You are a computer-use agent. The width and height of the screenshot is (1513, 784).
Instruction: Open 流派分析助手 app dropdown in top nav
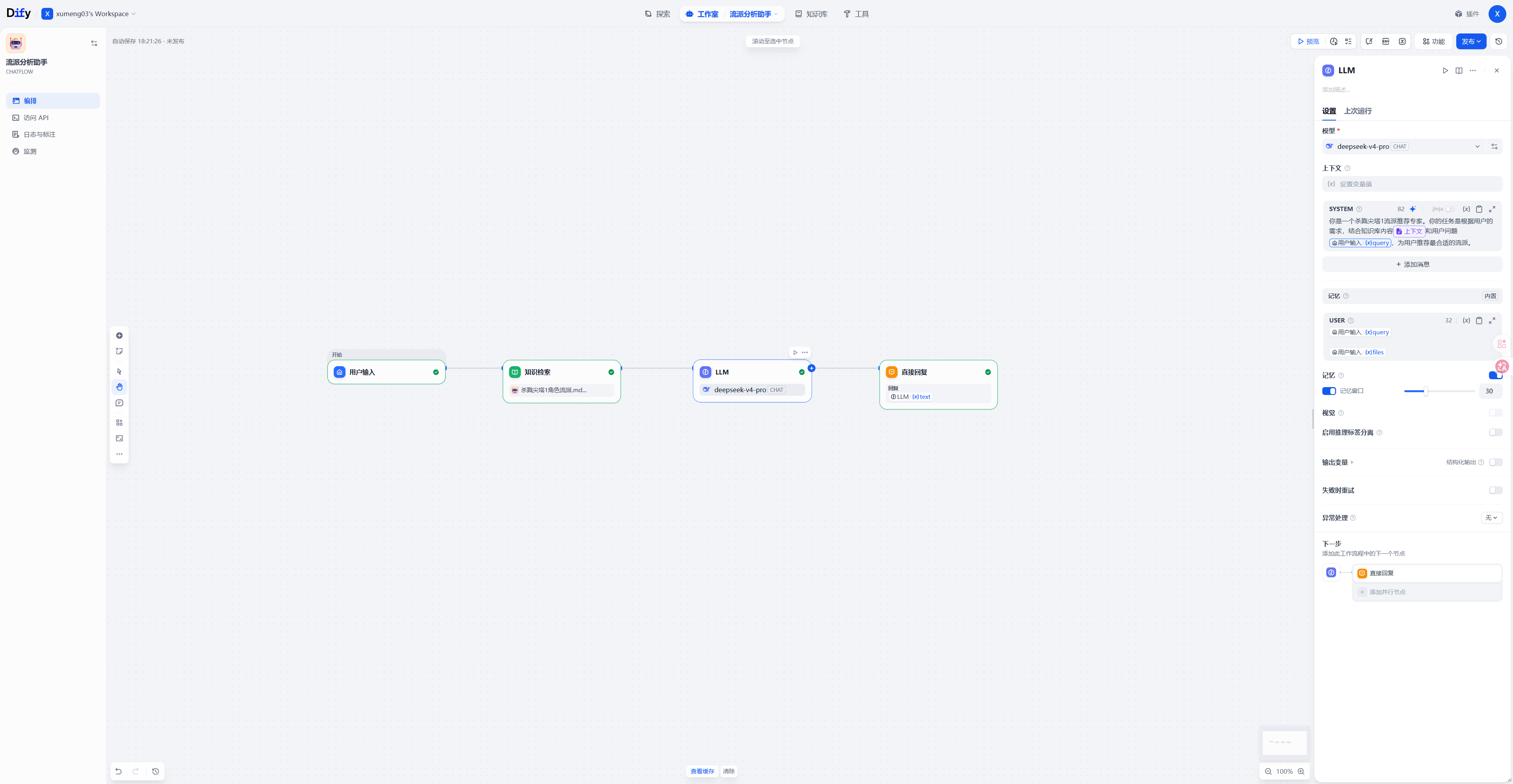pyautogui.click(x=754, y=14)
